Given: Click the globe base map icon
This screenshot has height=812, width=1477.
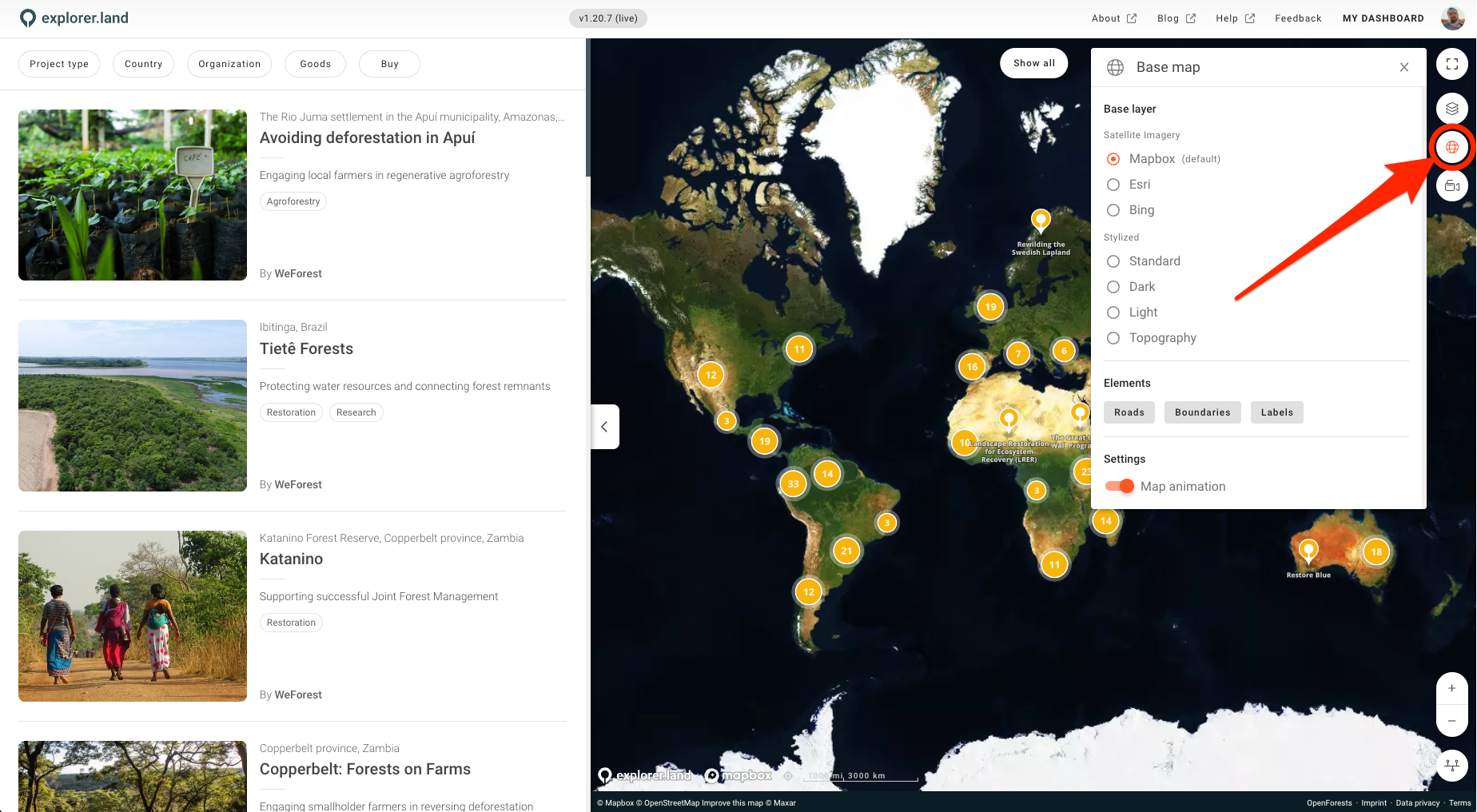Looking at the screenshot, I should (1451, 147).
